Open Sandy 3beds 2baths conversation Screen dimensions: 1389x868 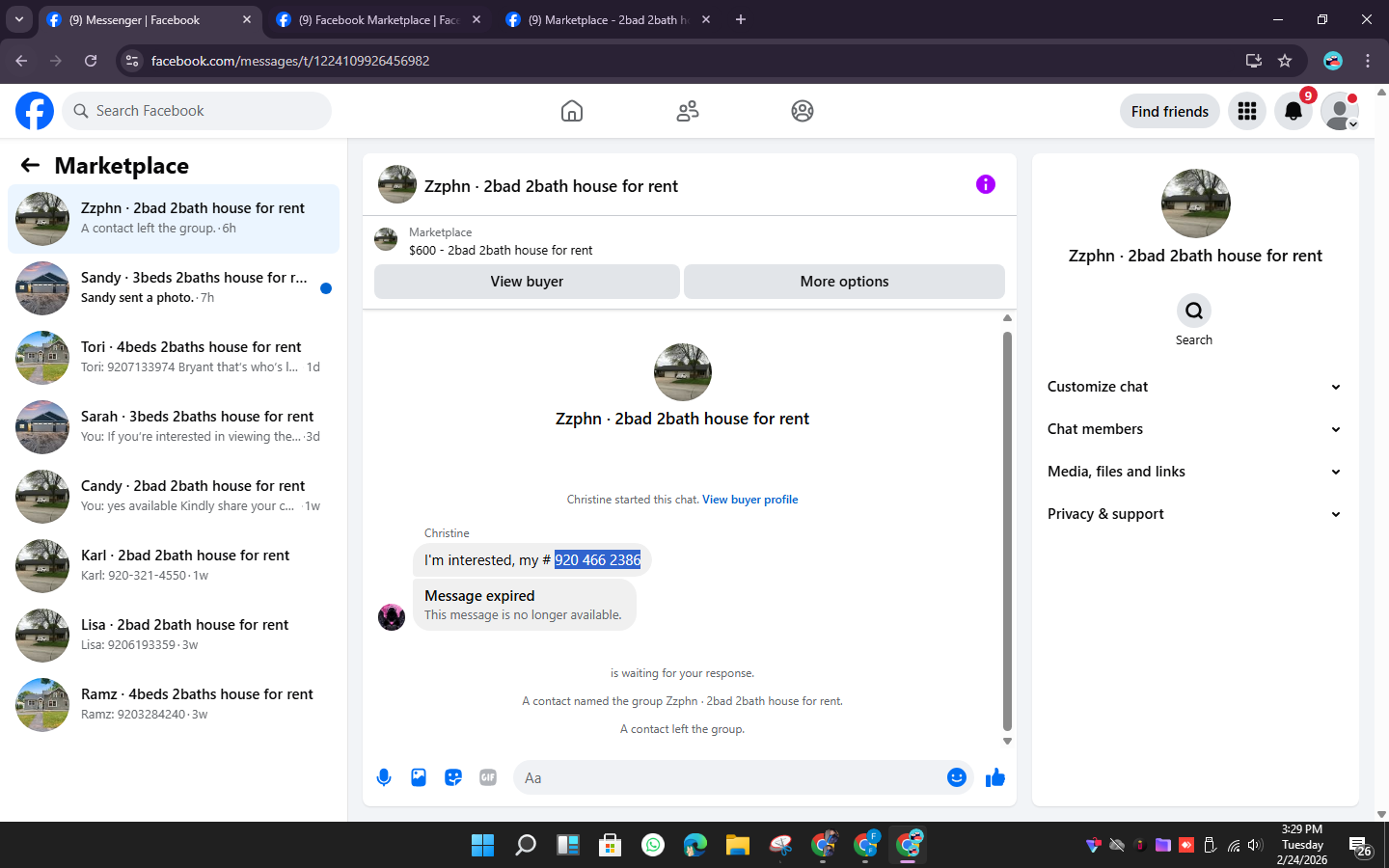(x=174, y=288)
